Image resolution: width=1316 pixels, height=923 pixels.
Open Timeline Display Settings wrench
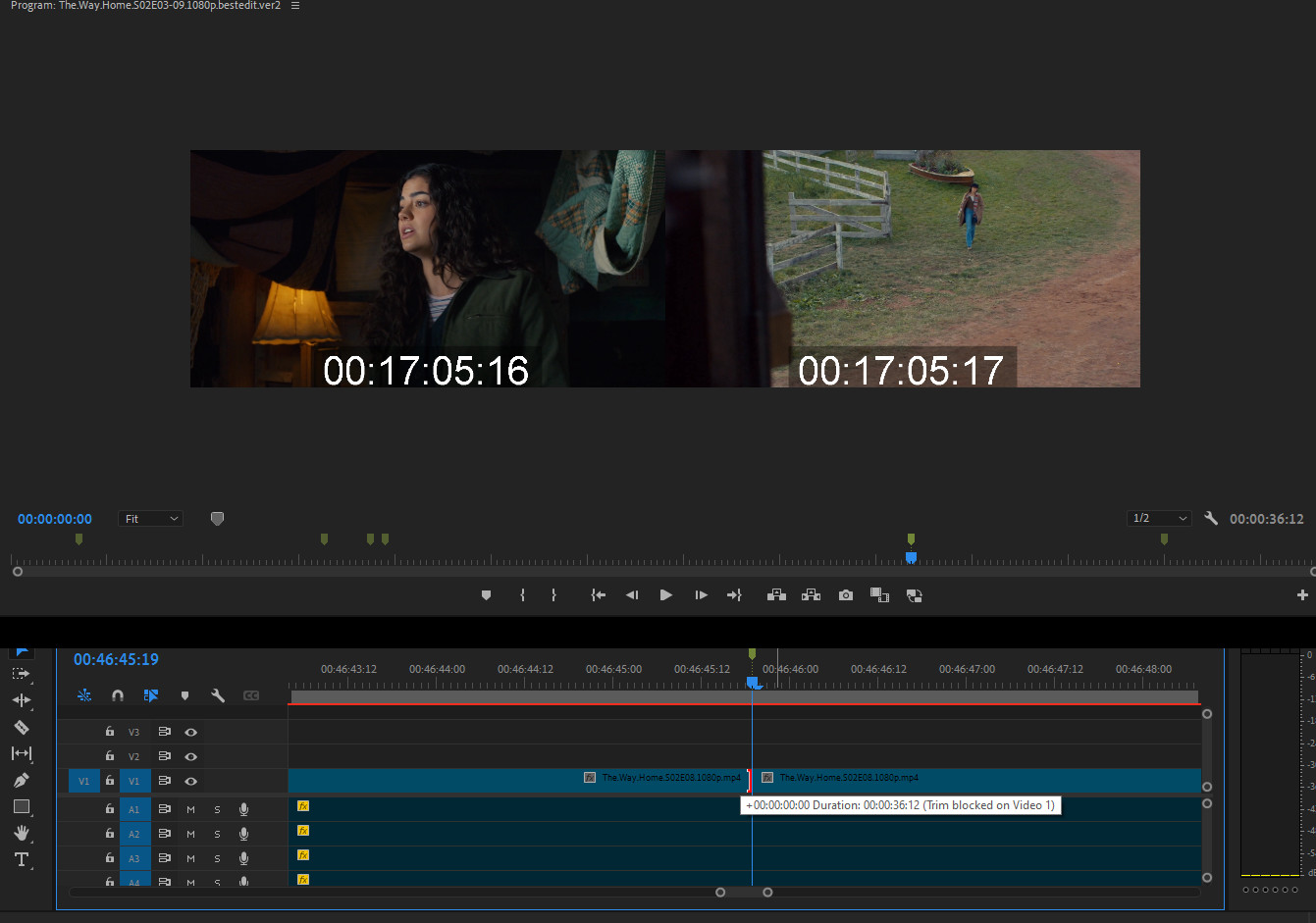(218, 695)
